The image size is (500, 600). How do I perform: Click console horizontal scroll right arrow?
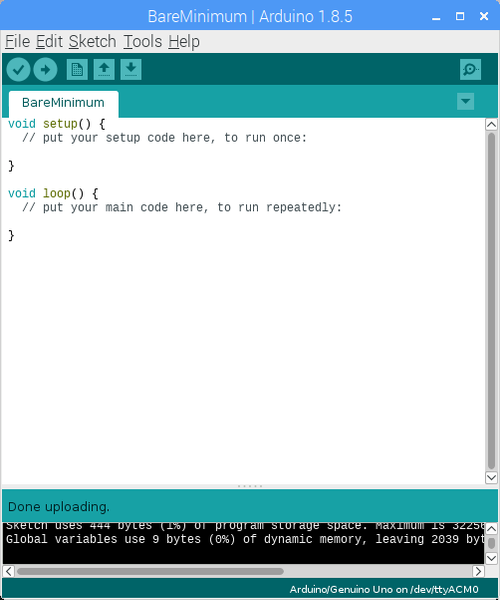coord(478,571)
